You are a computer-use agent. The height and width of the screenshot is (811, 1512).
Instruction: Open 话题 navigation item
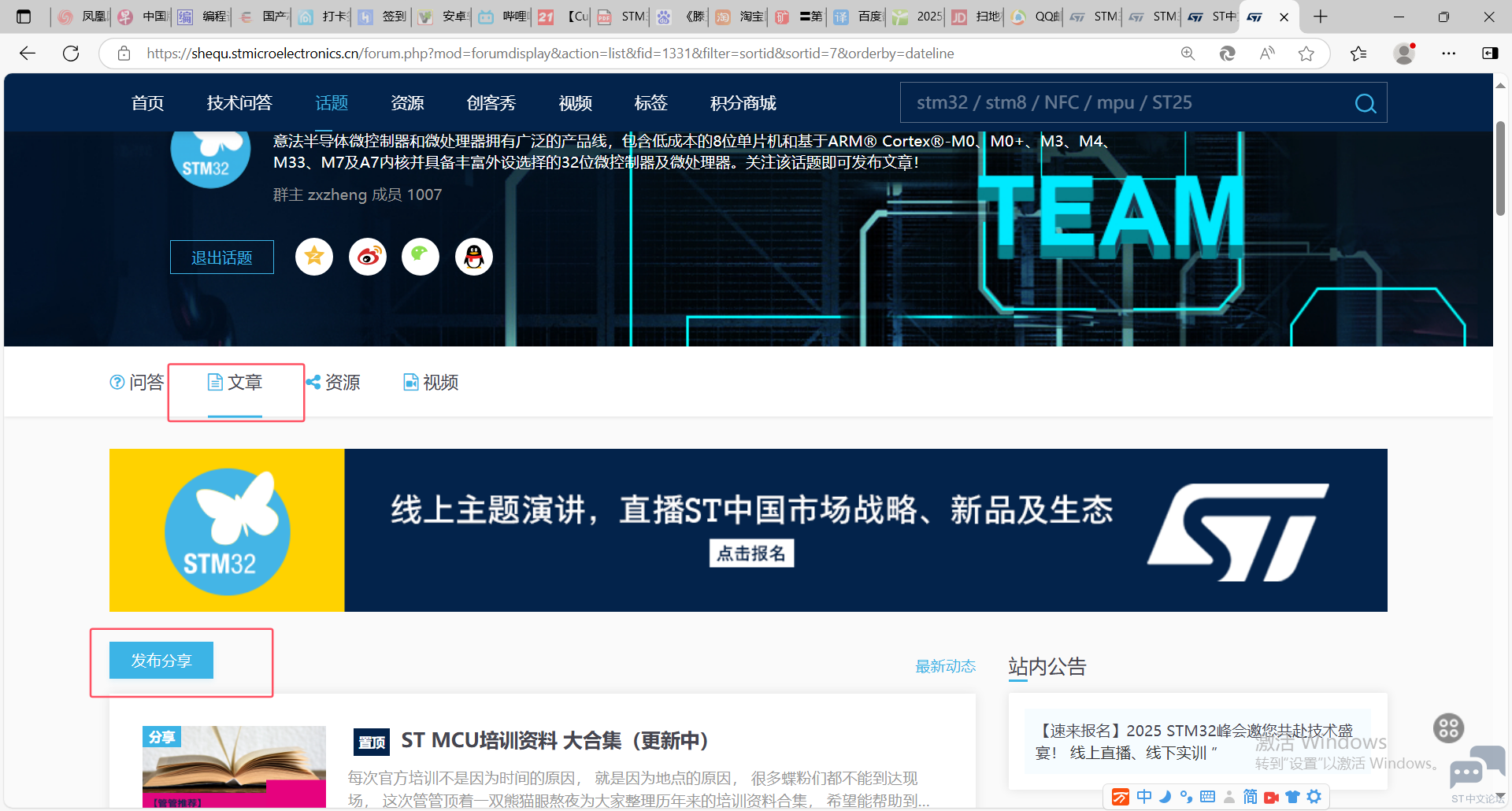pyautogui.click(x=332, y=103)
